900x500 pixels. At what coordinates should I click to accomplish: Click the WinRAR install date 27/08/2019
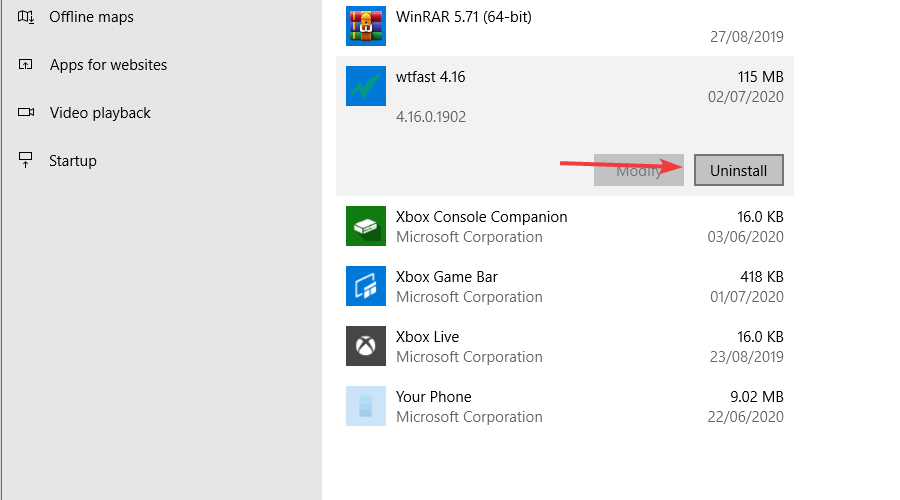747,37
